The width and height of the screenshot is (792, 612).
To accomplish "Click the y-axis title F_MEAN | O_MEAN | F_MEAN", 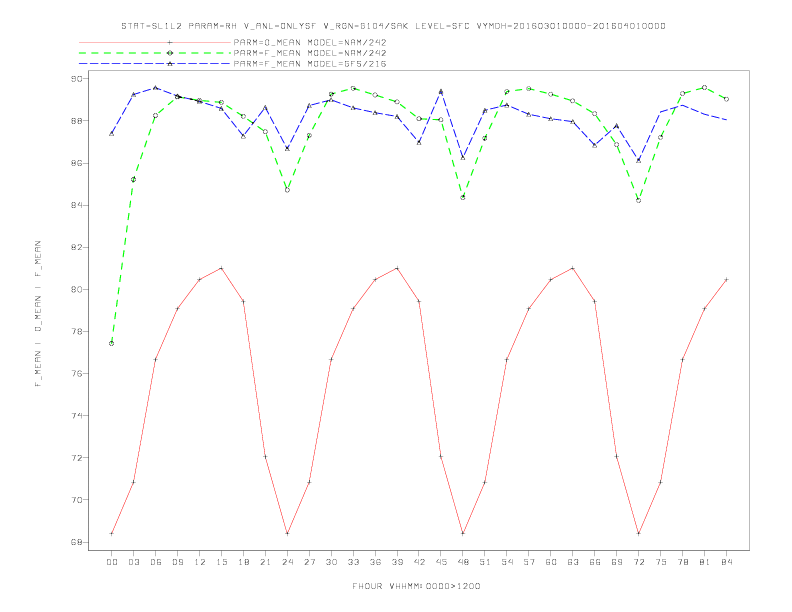I will 38,314.
